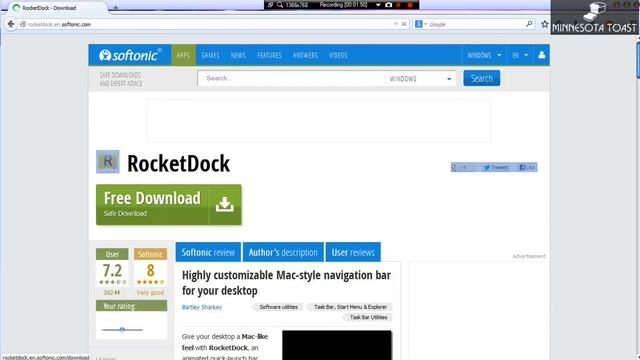Click the Google search box in browser
The height and width of the screenshot is (360, 640).
pos(476,24)
